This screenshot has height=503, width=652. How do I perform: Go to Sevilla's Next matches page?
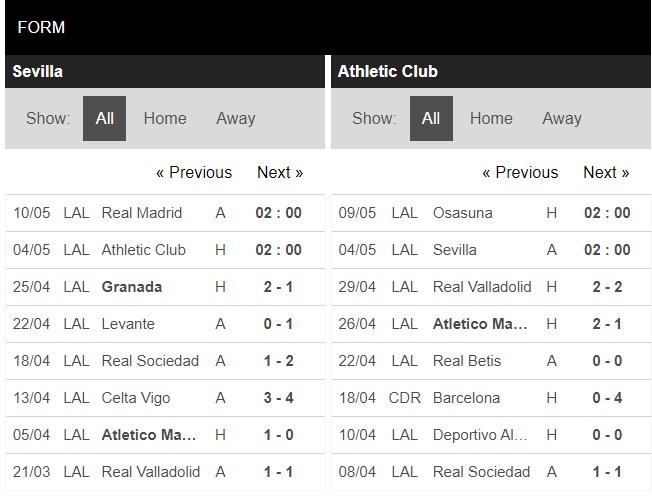pos(280,172)
